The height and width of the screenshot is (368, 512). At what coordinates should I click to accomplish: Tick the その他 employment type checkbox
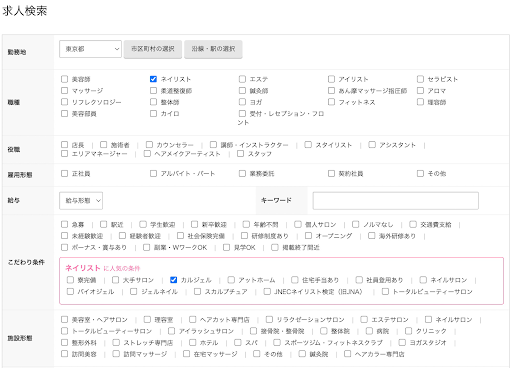click(420, 173)
